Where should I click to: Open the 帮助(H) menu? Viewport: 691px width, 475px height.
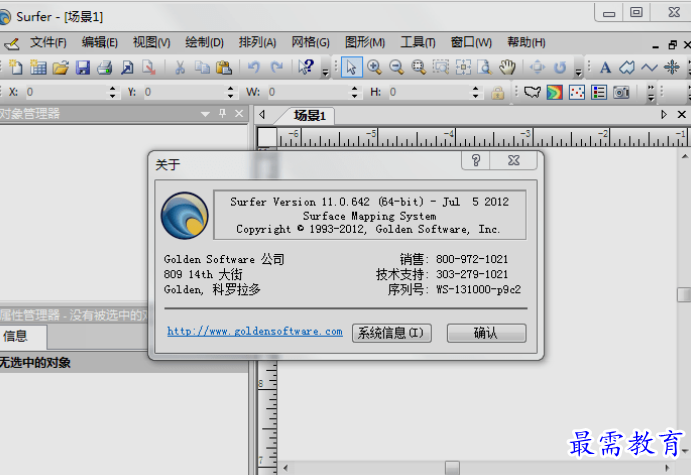526,42
